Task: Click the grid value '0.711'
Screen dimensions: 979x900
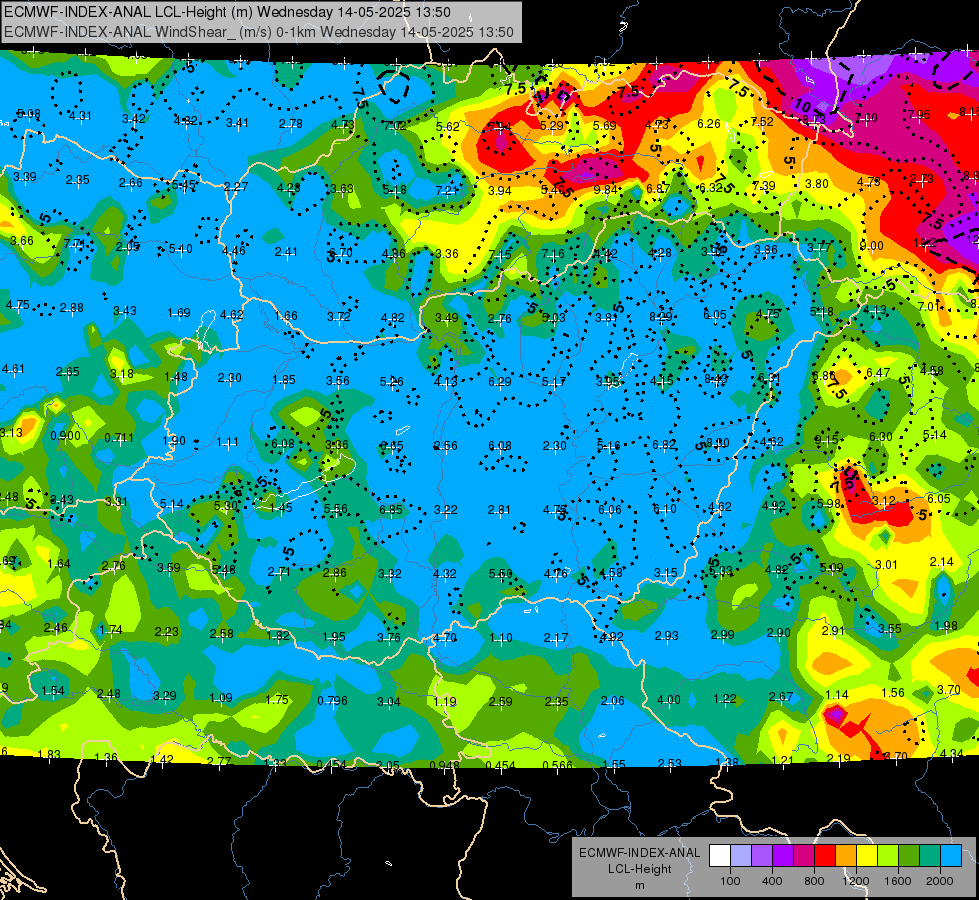Action: [x=119, y=437]
